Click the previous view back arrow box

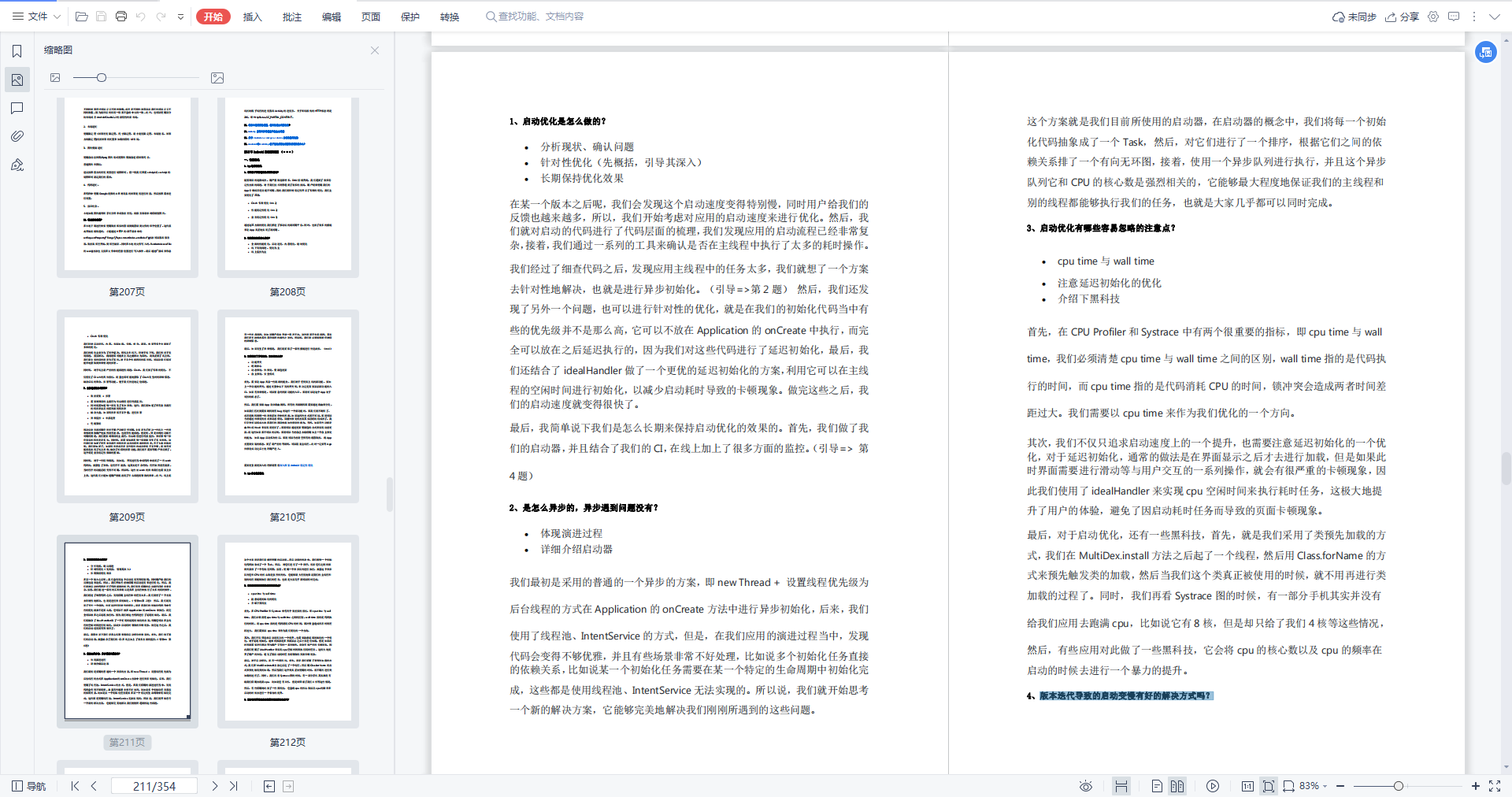269,786
